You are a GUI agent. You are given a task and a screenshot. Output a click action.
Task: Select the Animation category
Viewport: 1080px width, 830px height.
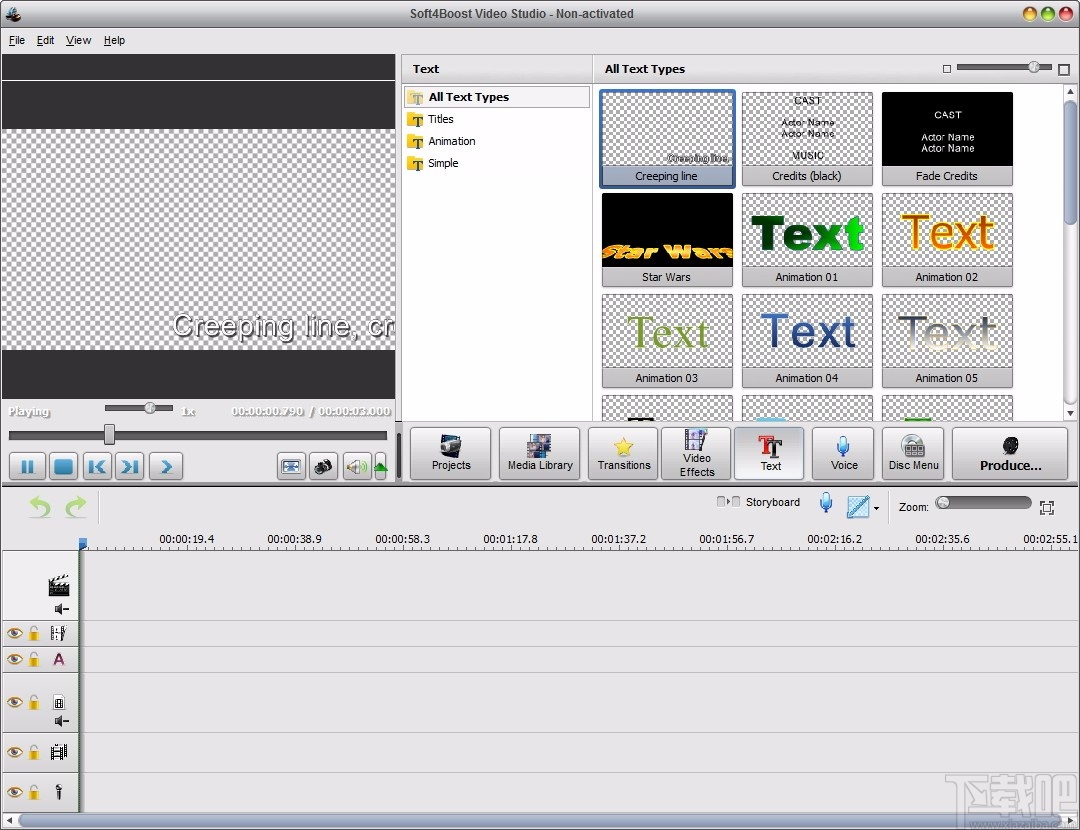coord(451,141)
